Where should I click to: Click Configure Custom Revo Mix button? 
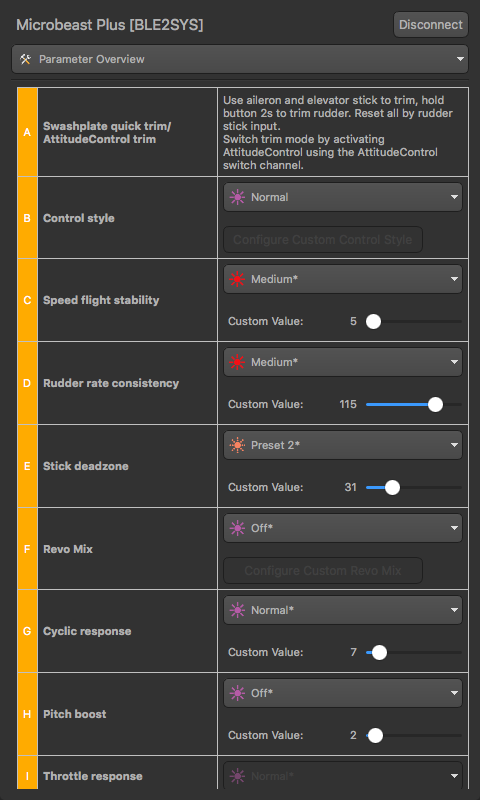(323, 570)
